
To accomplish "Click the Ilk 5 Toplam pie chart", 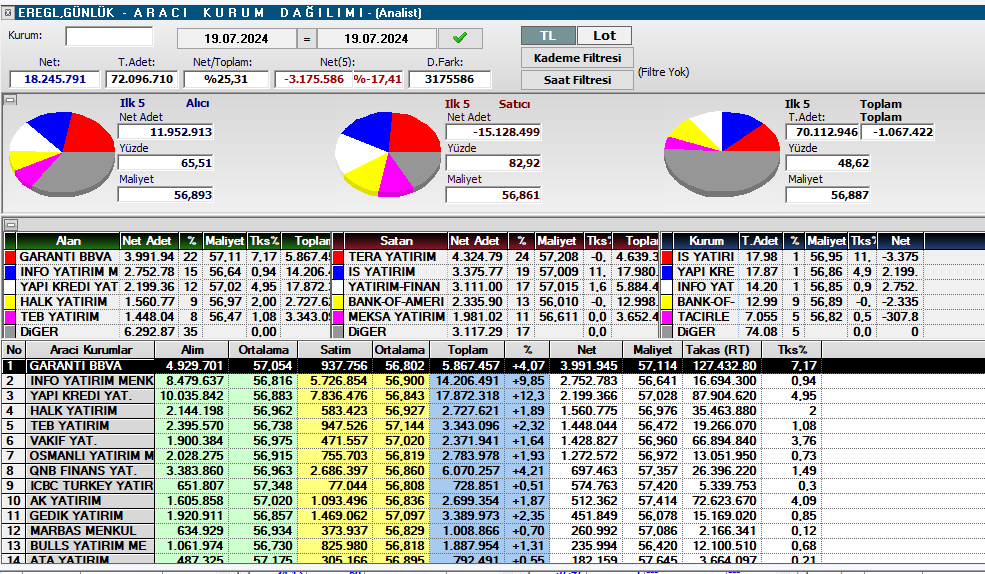I will click(722, 154).
